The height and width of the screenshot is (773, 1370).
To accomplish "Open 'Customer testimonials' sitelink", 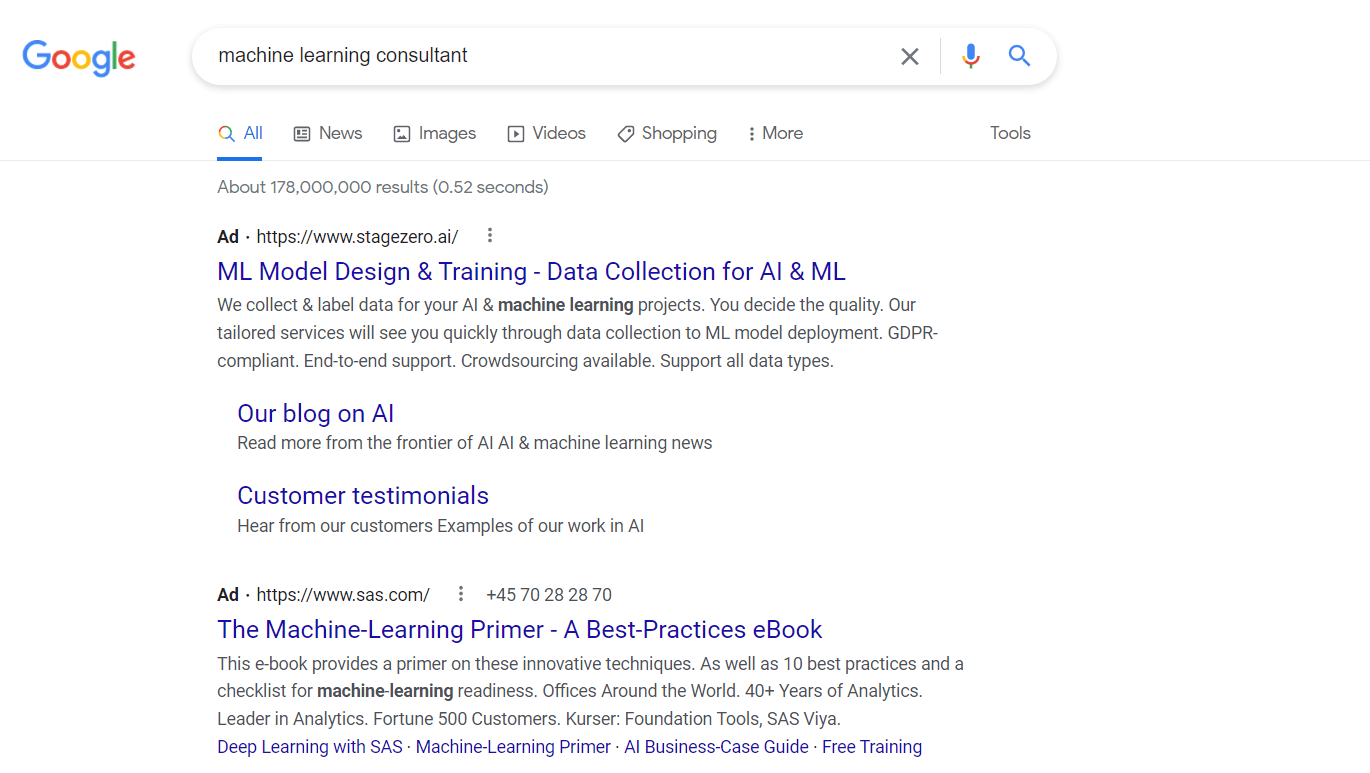I will click(363, 496).
